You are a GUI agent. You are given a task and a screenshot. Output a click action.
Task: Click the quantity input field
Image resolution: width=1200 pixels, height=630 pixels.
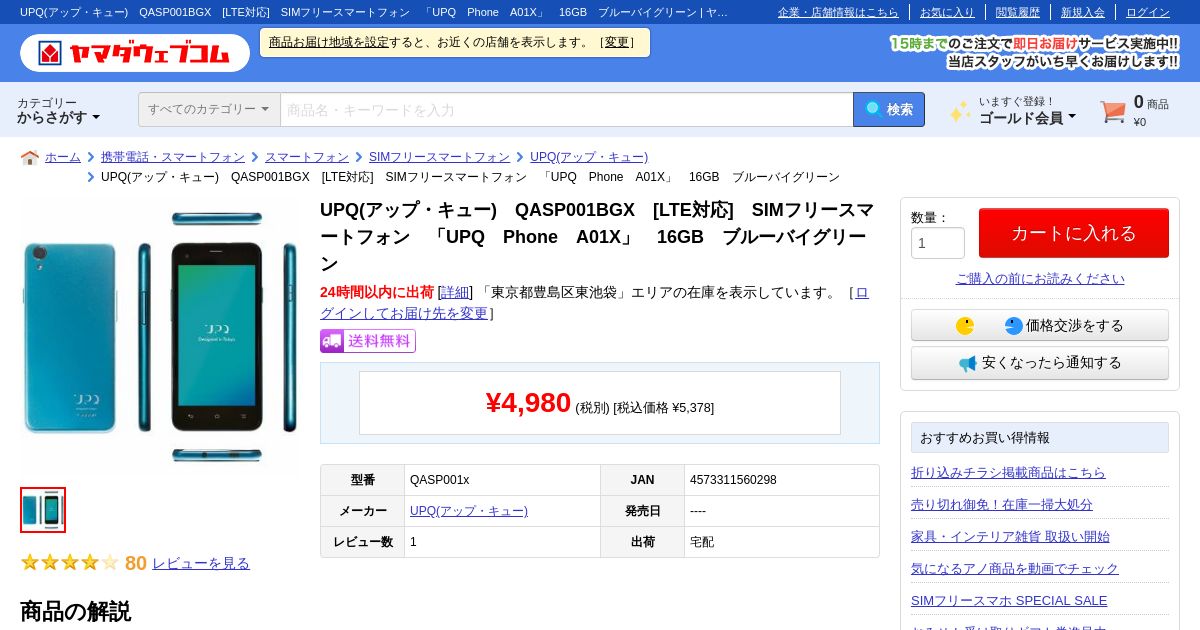pyautogui.click(x=938, y=243)
